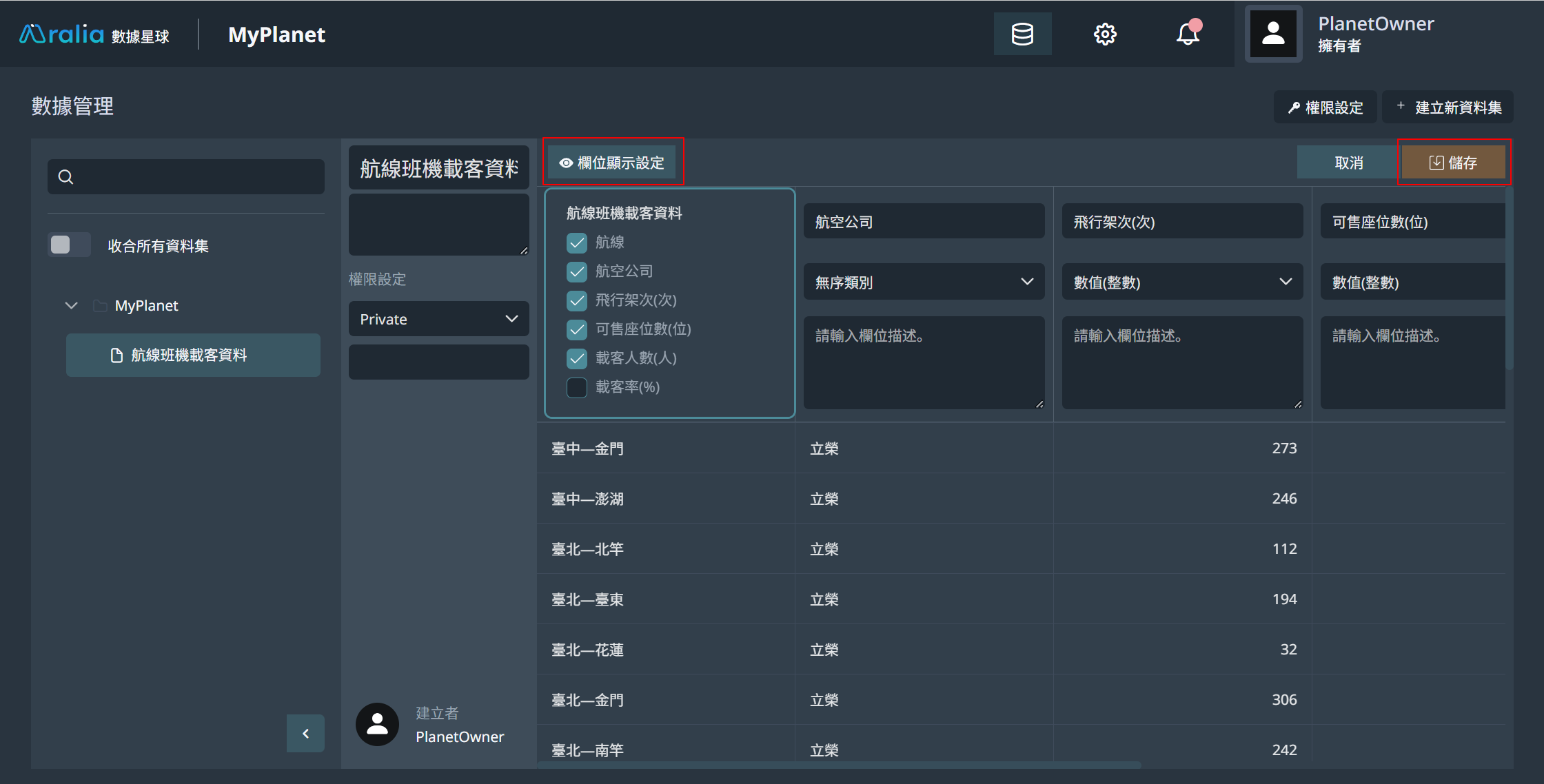Image resolution: width=1544 pixels, height=784 pixels.
Task: Click the vertical scrollbar on right edge
Action: (1510, 278)
